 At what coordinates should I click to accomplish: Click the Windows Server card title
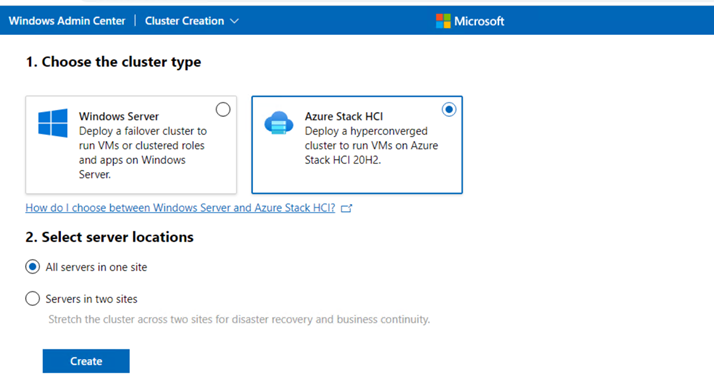(x=119, y=116)
